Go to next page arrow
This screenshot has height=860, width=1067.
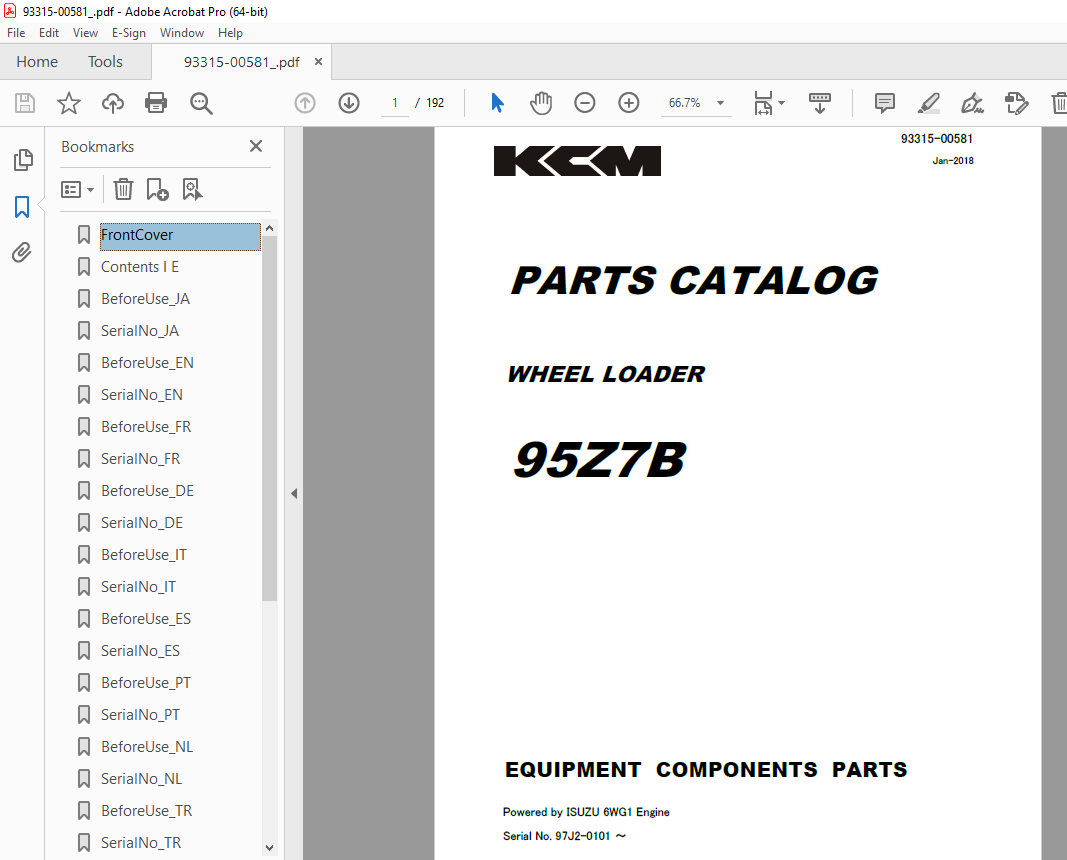coord(349,103)
